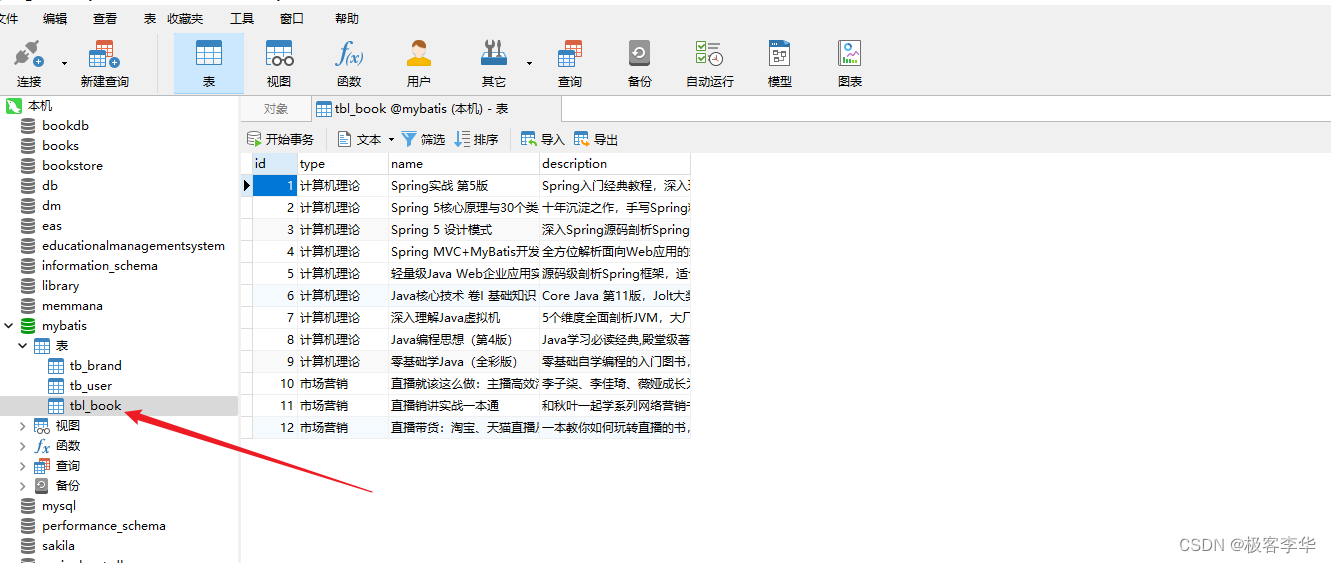Click the 排序 (Sort) button
This screenshot has width=1331, height=563.
click(477, 139)
